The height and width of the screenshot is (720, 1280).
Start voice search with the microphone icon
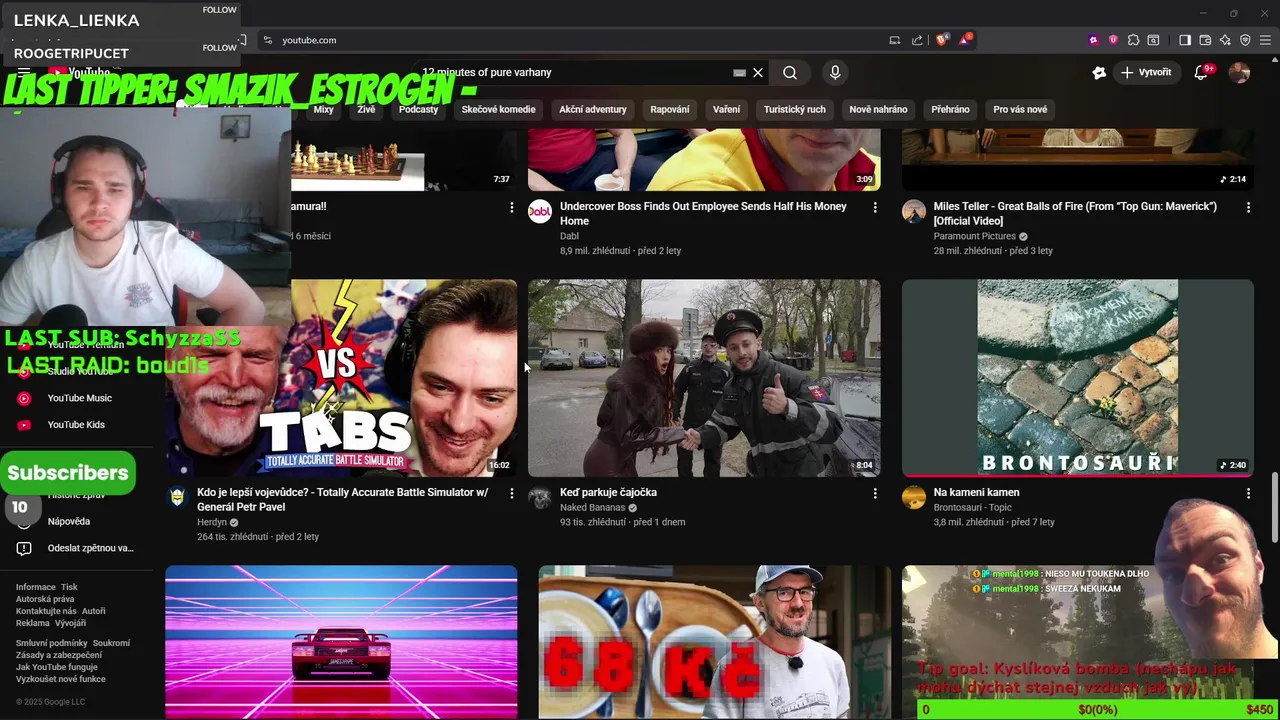coord(835,72)
